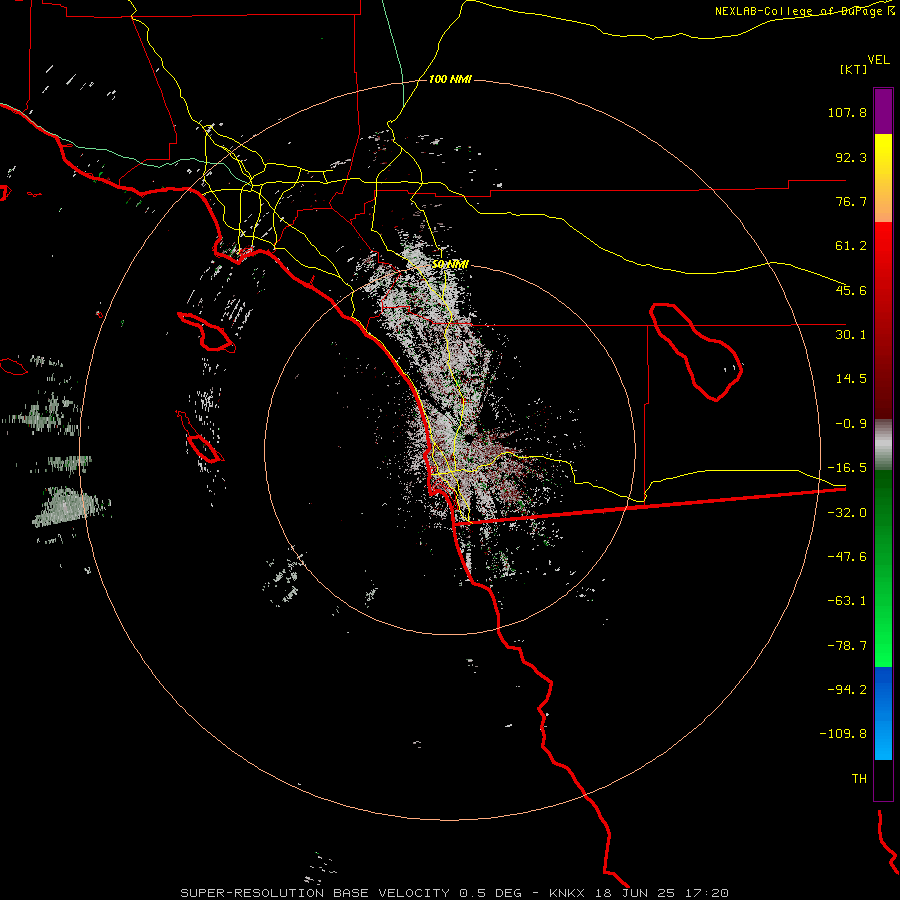Click the SUPER-RESOLUTION BASE VELOCITY caption text

[x=317, y=893]
